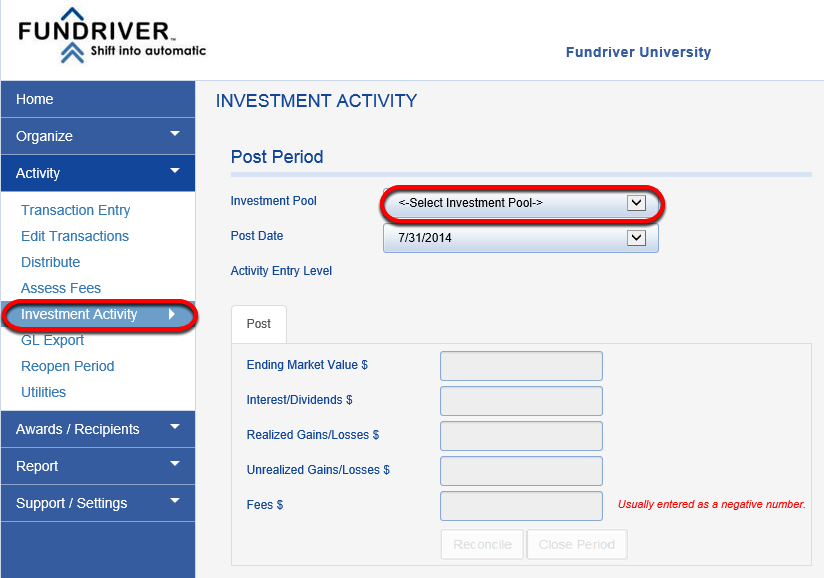Click the red negative number note
Screen dimensions: 824x578
[x=712, y=504]
